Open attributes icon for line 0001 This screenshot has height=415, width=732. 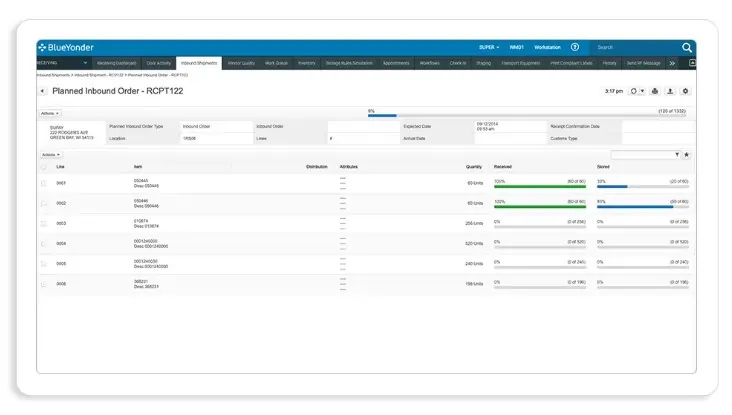point(343,183)
